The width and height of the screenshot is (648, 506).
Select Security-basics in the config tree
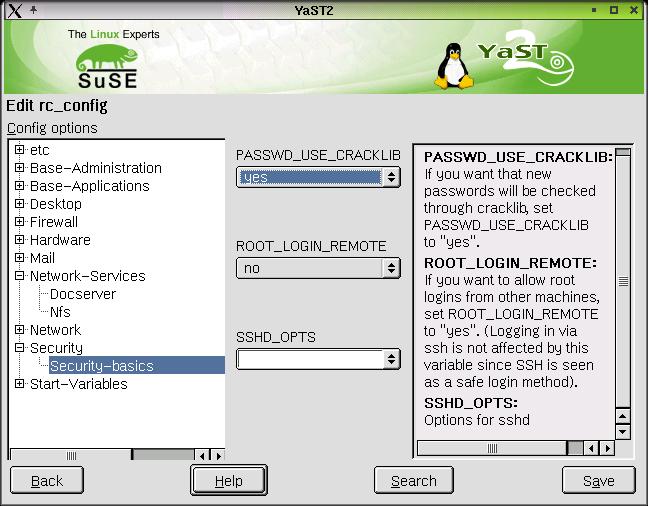tap(101, 366)
